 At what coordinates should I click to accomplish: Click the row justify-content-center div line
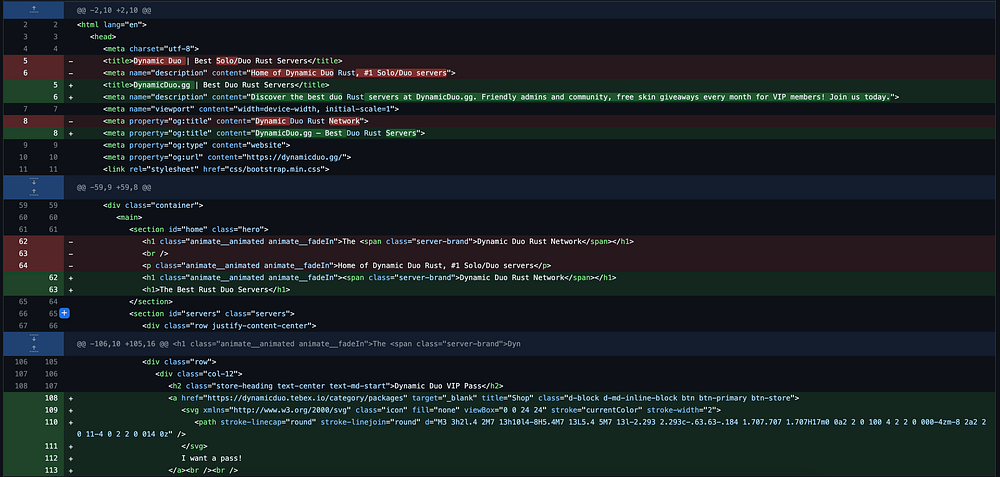click(230, 326)
